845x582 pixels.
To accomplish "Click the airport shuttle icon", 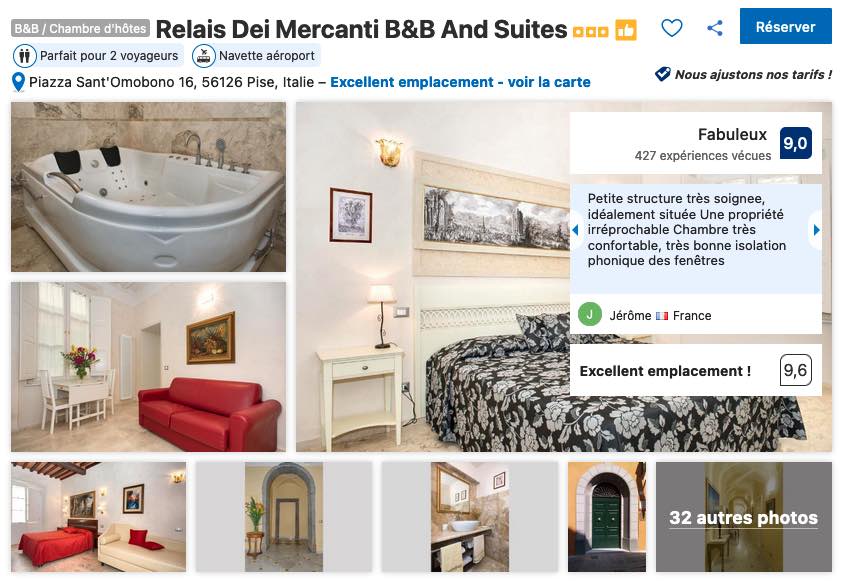I will click(x=203, y=56).
